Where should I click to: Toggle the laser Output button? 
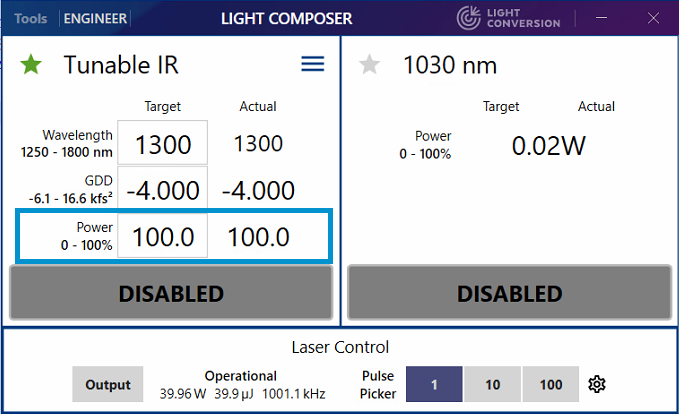[x=108, y=384]
